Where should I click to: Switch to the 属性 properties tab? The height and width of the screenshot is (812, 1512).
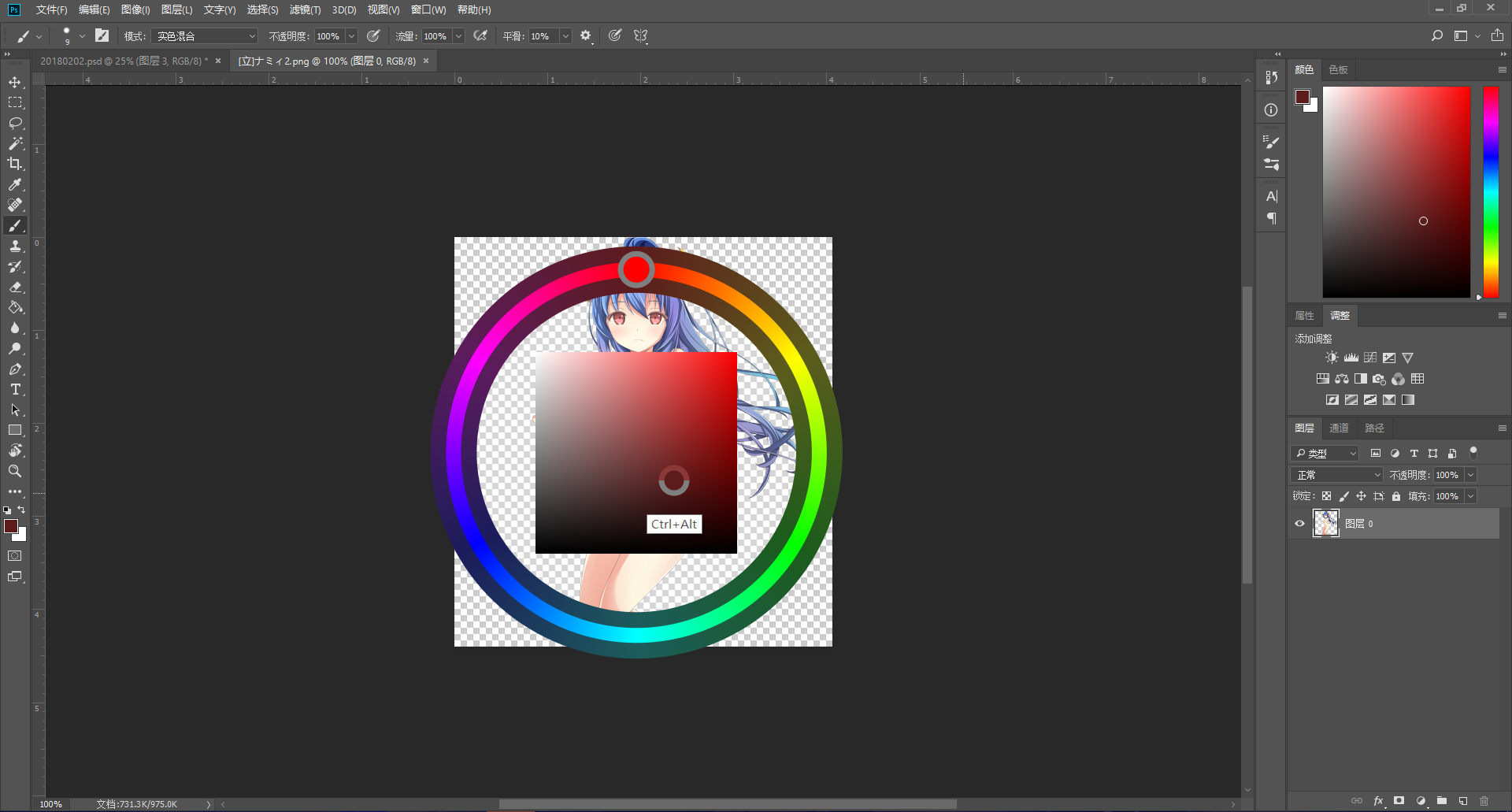point(1304,315)
